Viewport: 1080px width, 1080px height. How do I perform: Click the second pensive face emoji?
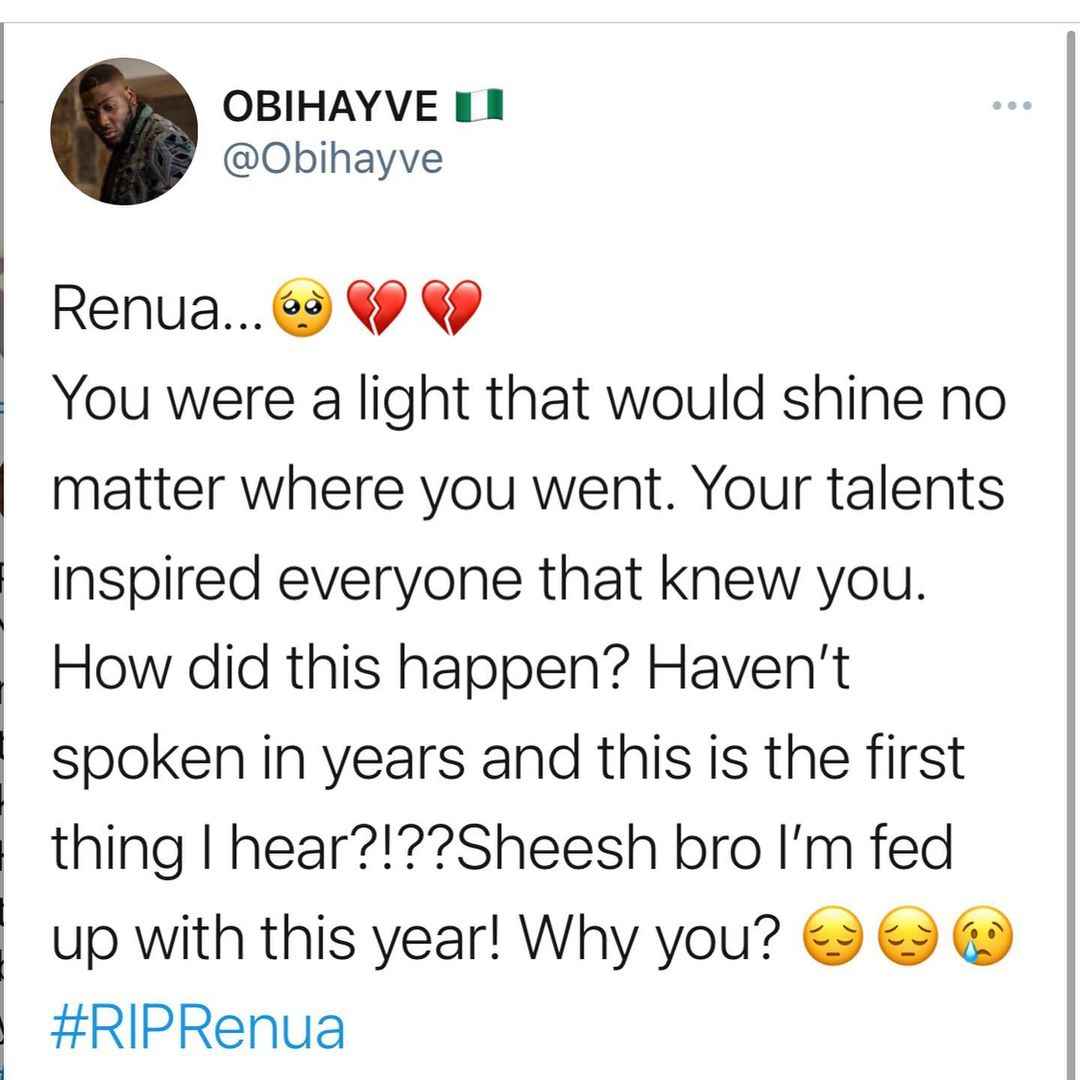coord(906,939)
